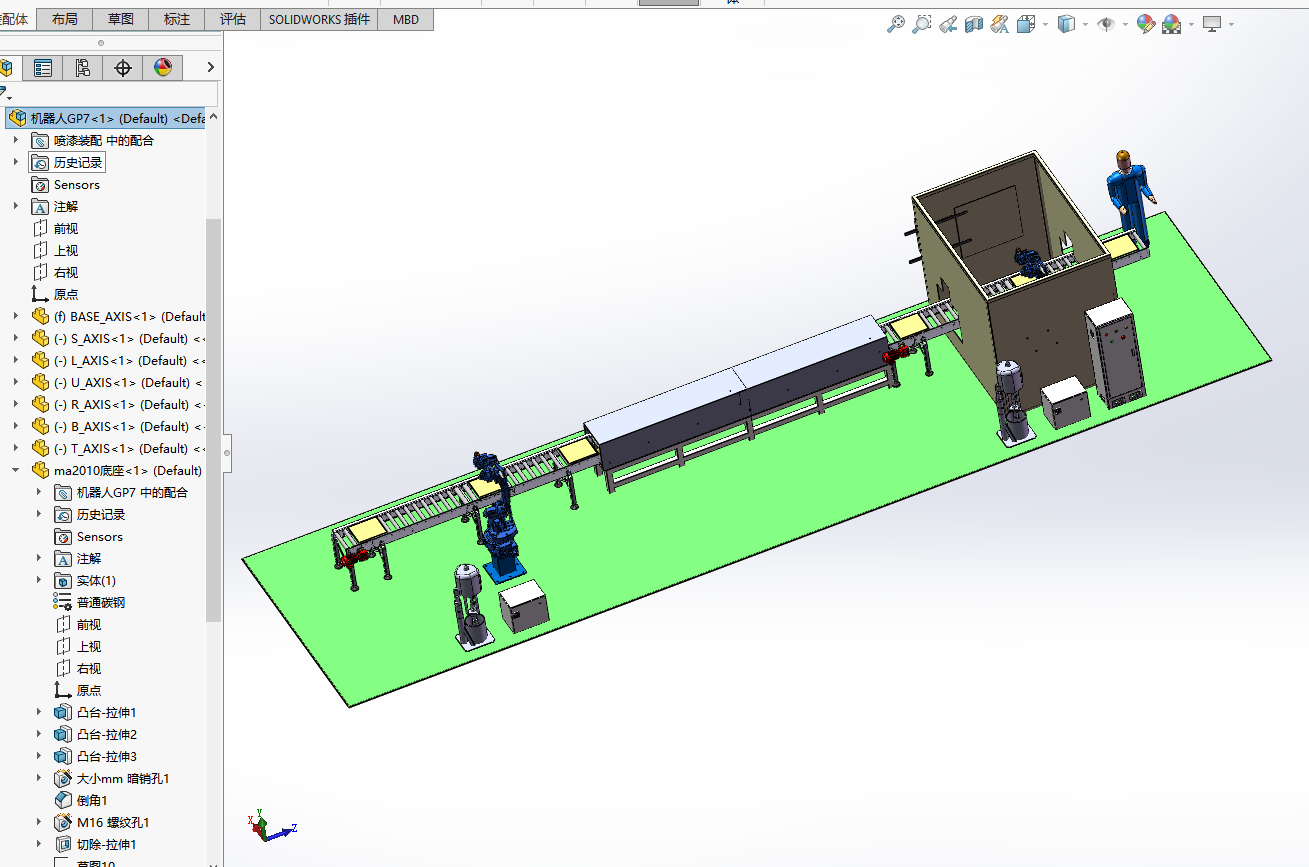Image resolution: width=1309 pixels, height=867 pixels.
Task: Click the panel collapse handle on the splitter
Action: 227,452
